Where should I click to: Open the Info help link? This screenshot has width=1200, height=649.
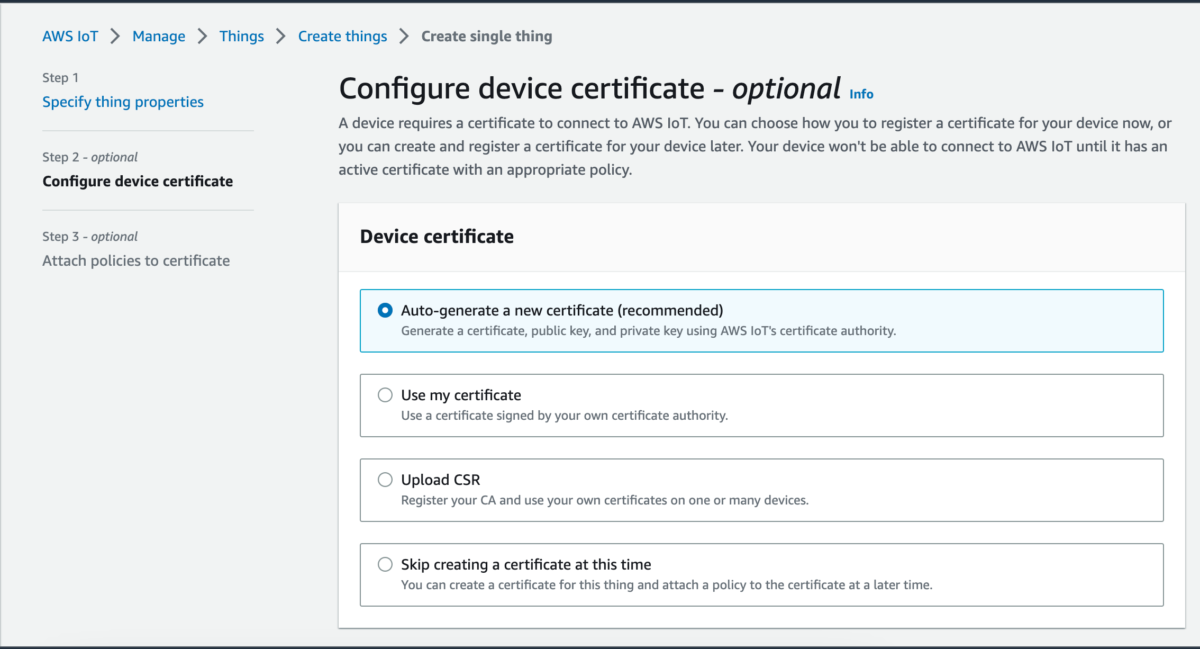point(861,93)
